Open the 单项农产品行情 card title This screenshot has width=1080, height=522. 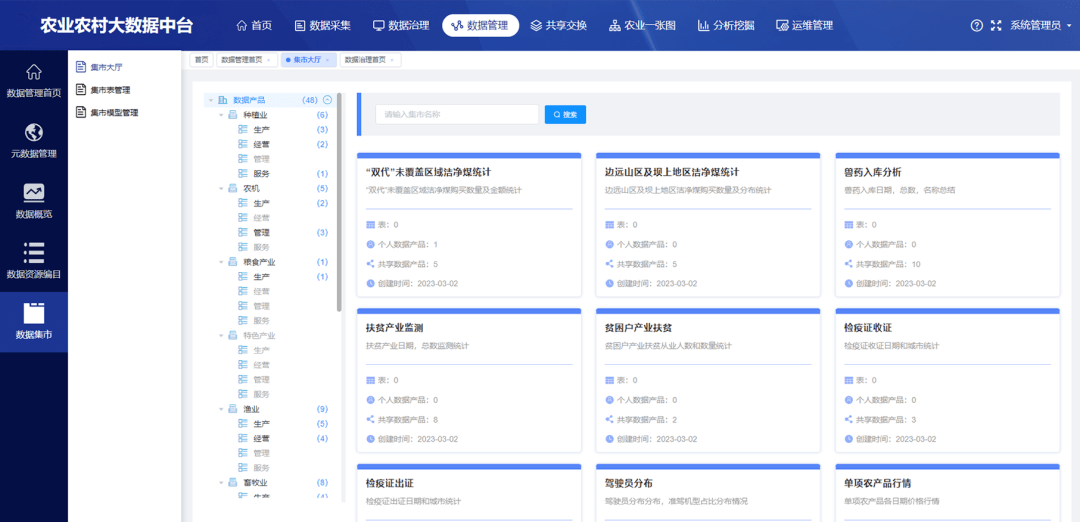coord(878,483)
